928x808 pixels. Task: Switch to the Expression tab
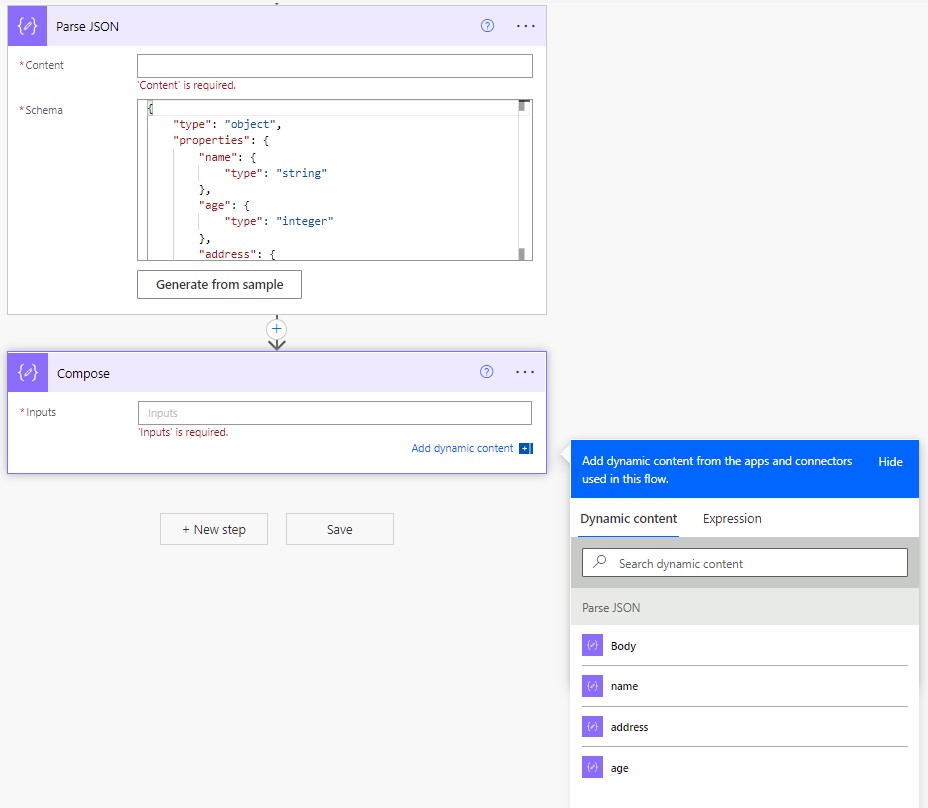732,519
